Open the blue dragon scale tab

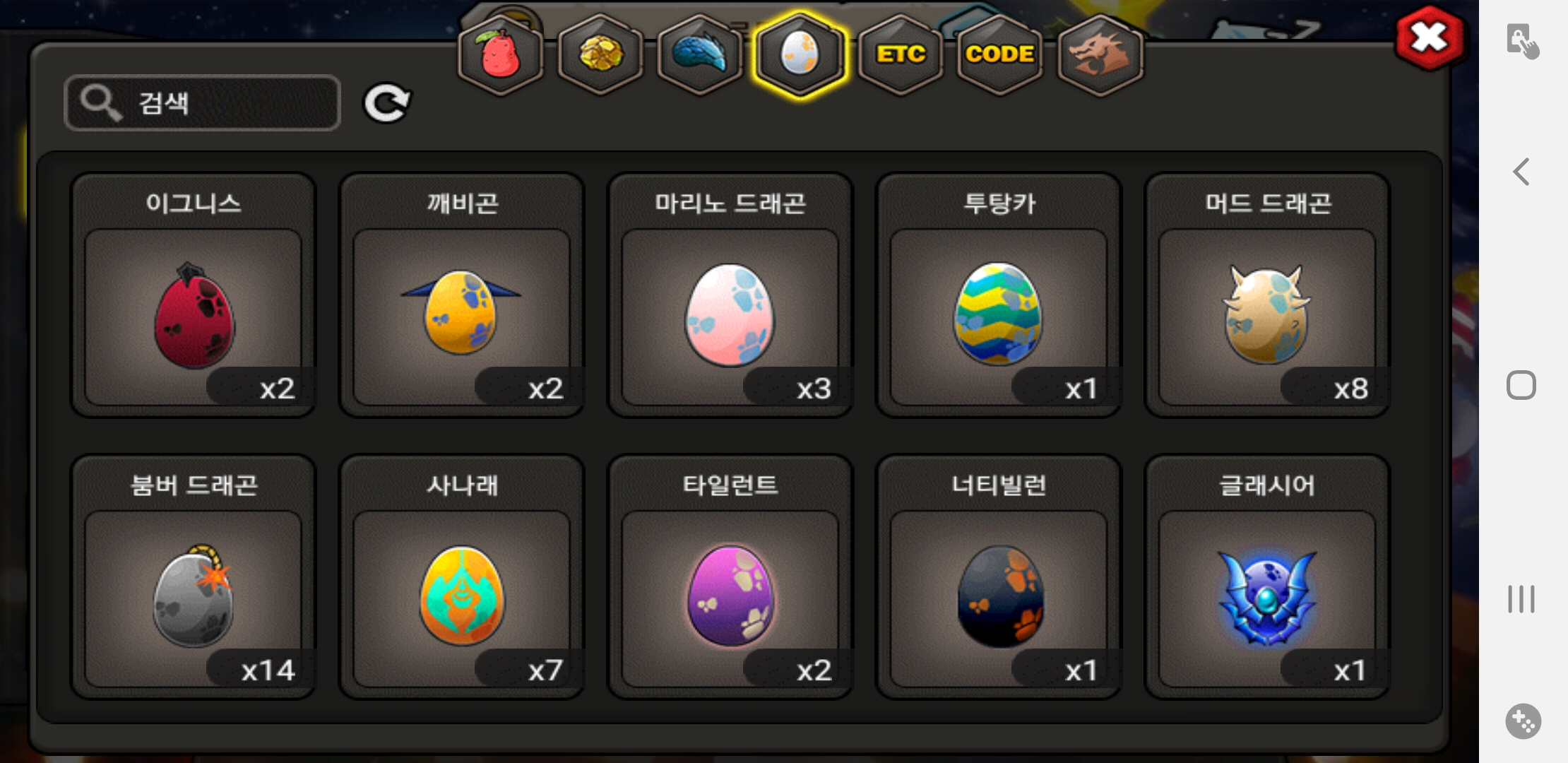[x=700, y=55]
